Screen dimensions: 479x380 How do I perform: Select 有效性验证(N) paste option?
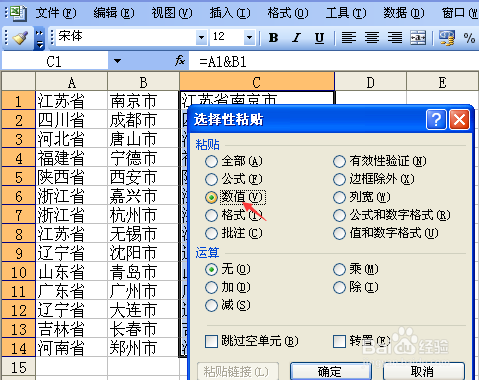click(x=380, y=161)
